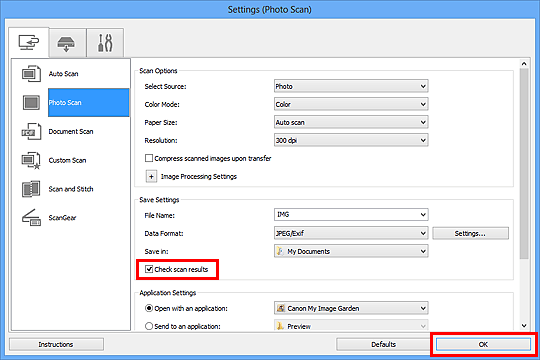The width and height of the screenshot is (540, 360).
Task: Open the General Settings tools tab
Action: 105,43
